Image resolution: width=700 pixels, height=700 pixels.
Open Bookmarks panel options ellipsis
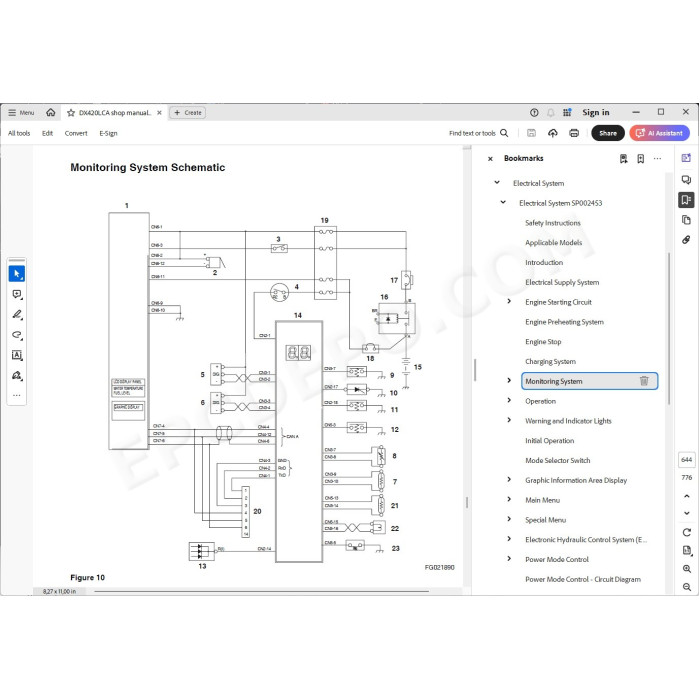point(657,158)
